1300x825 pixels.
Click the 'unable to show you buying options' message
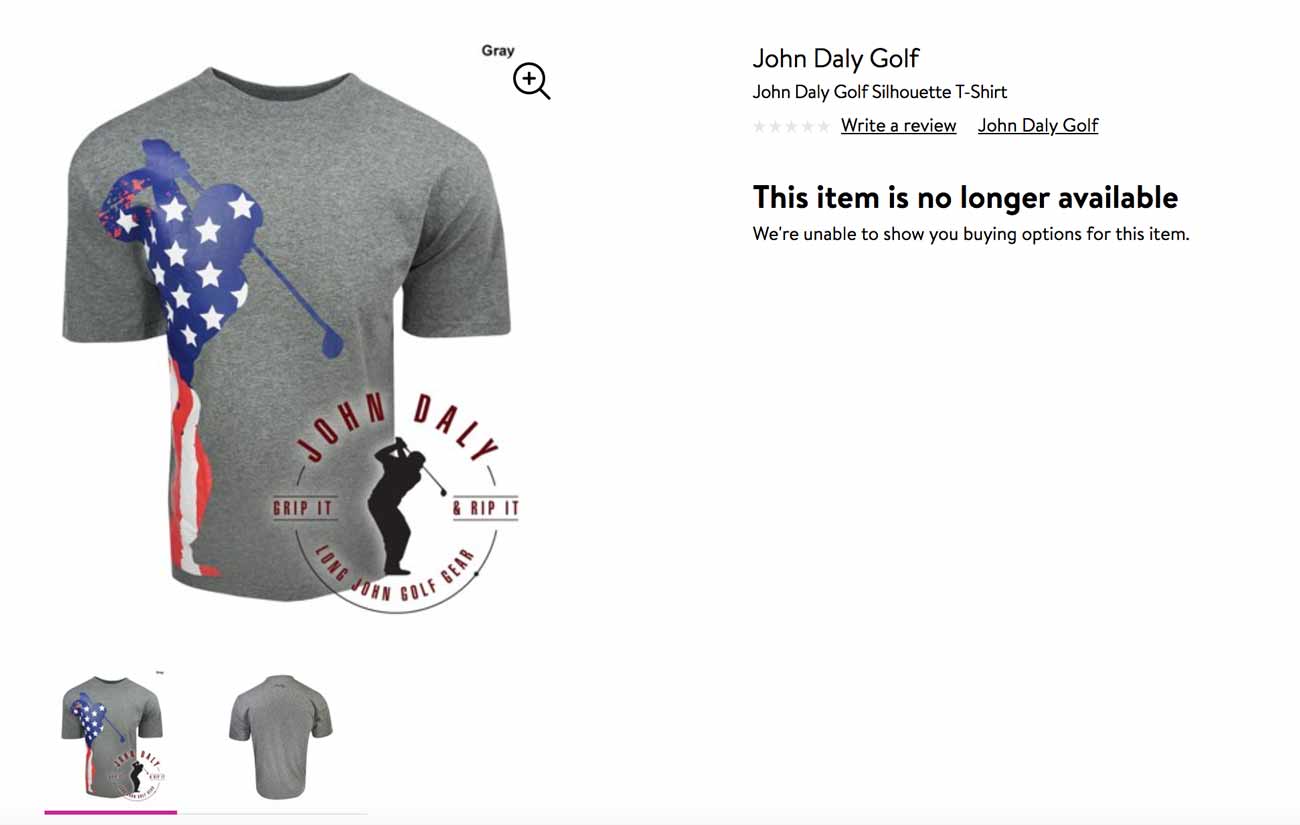tap(971, 234)
